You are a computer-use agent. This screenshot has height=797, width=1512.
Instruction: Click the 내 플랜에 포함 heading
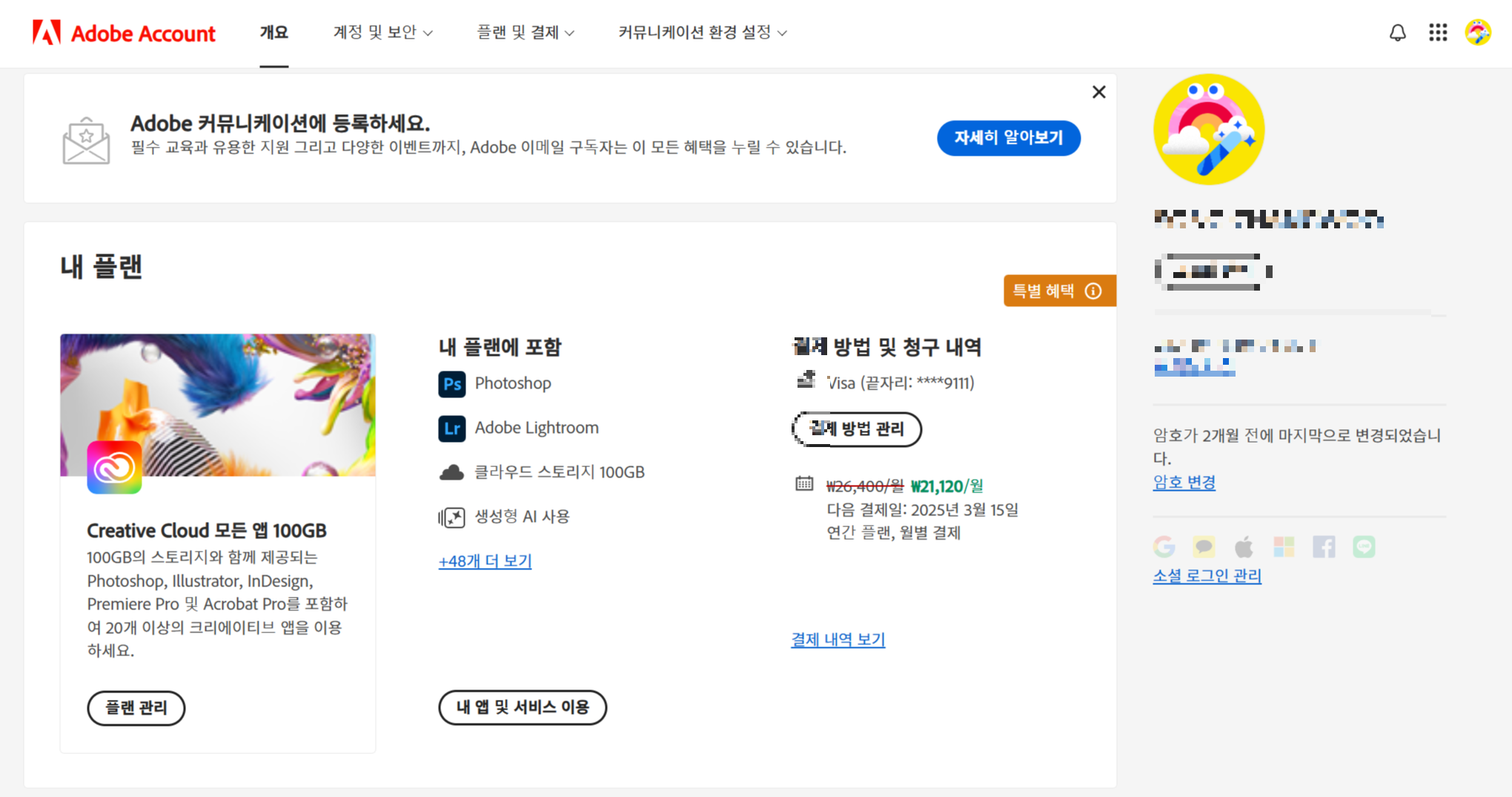click(x=500, y=347)
